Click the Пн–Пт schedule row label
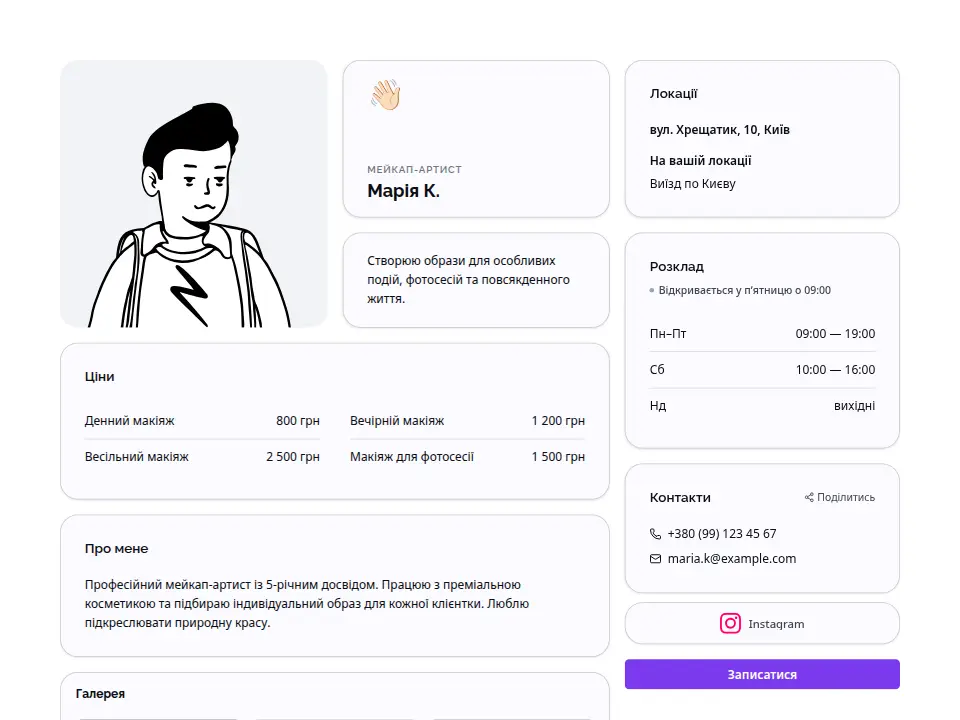The image size is (960, 720). 668,334
